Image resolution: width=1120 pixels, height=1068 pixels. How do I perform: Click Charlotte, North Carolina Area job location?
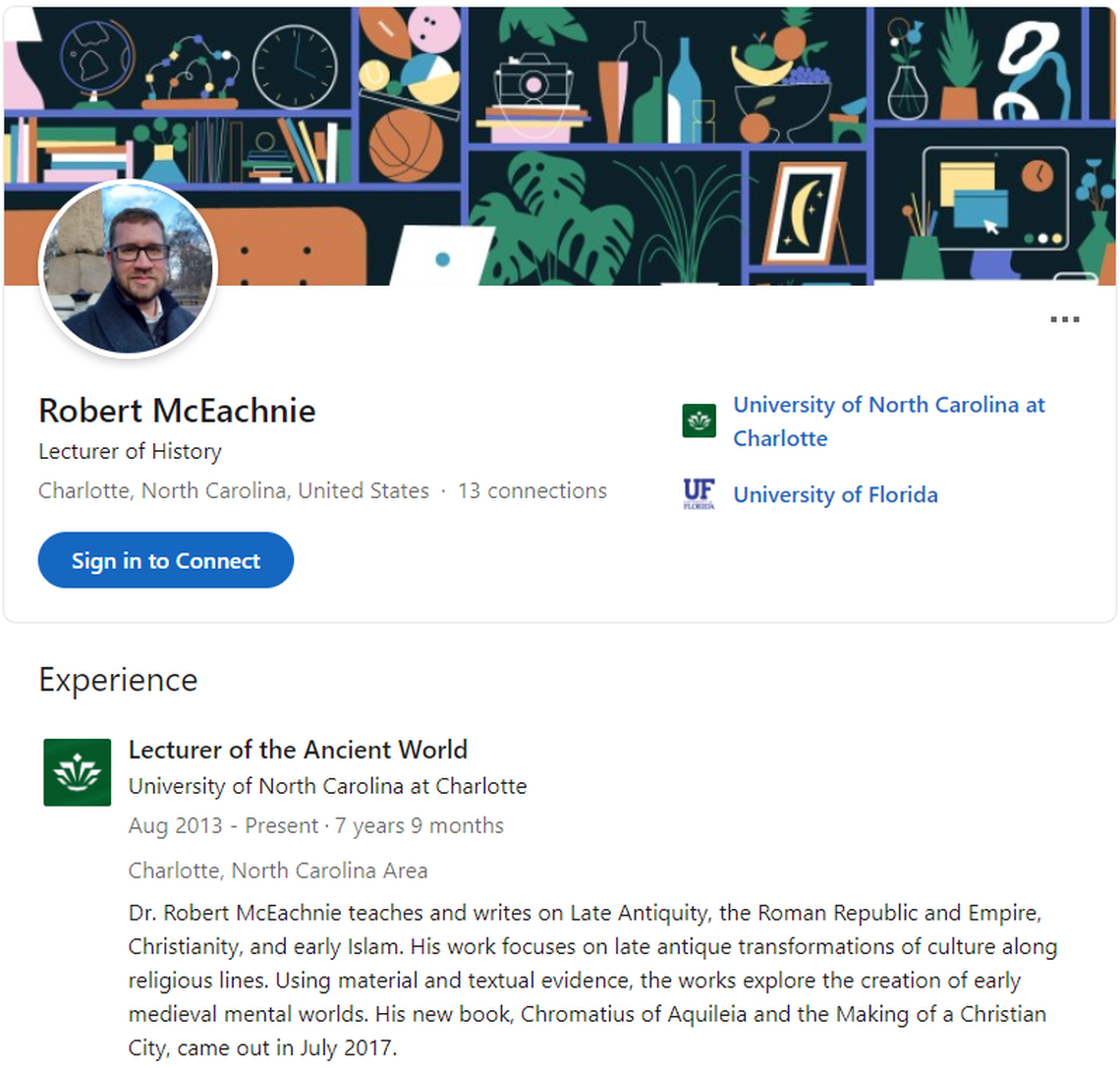click(x=278, y=871)
